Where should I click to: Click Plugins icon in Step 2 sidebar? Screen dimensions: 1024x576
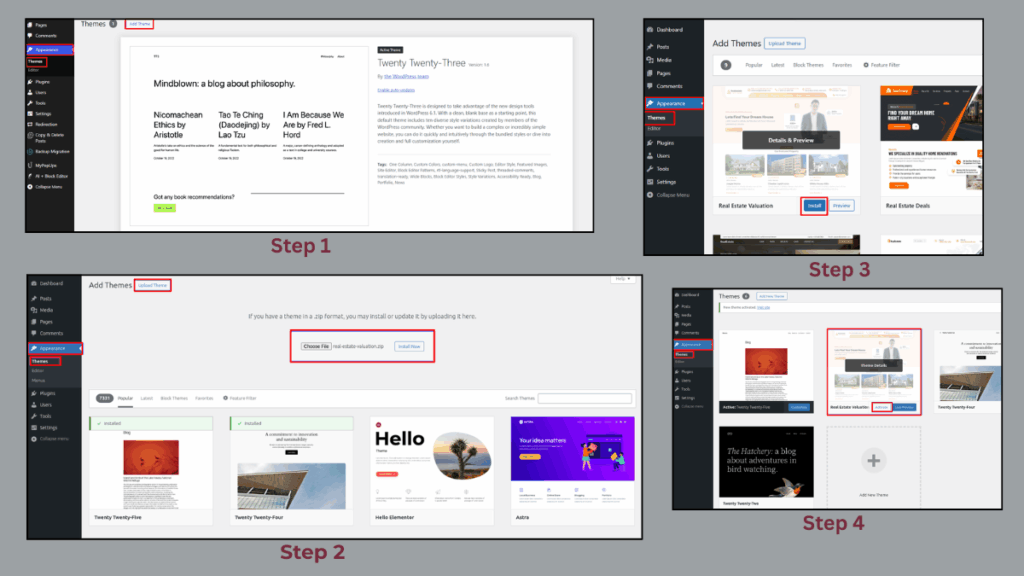[34, 394]
